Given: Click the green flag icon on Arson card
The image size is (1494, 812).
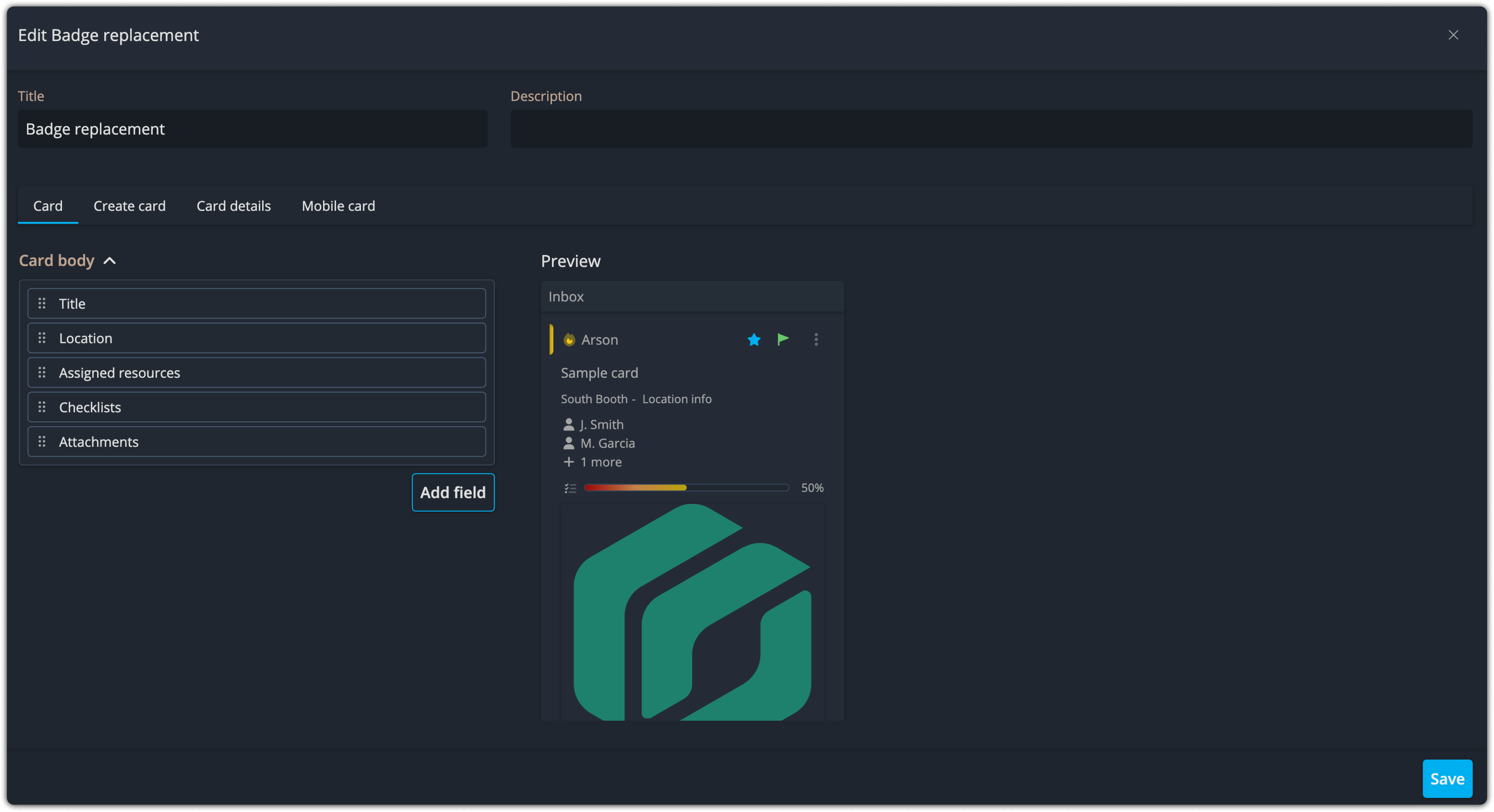Looking at the screenshot, I should coord(783,340).
